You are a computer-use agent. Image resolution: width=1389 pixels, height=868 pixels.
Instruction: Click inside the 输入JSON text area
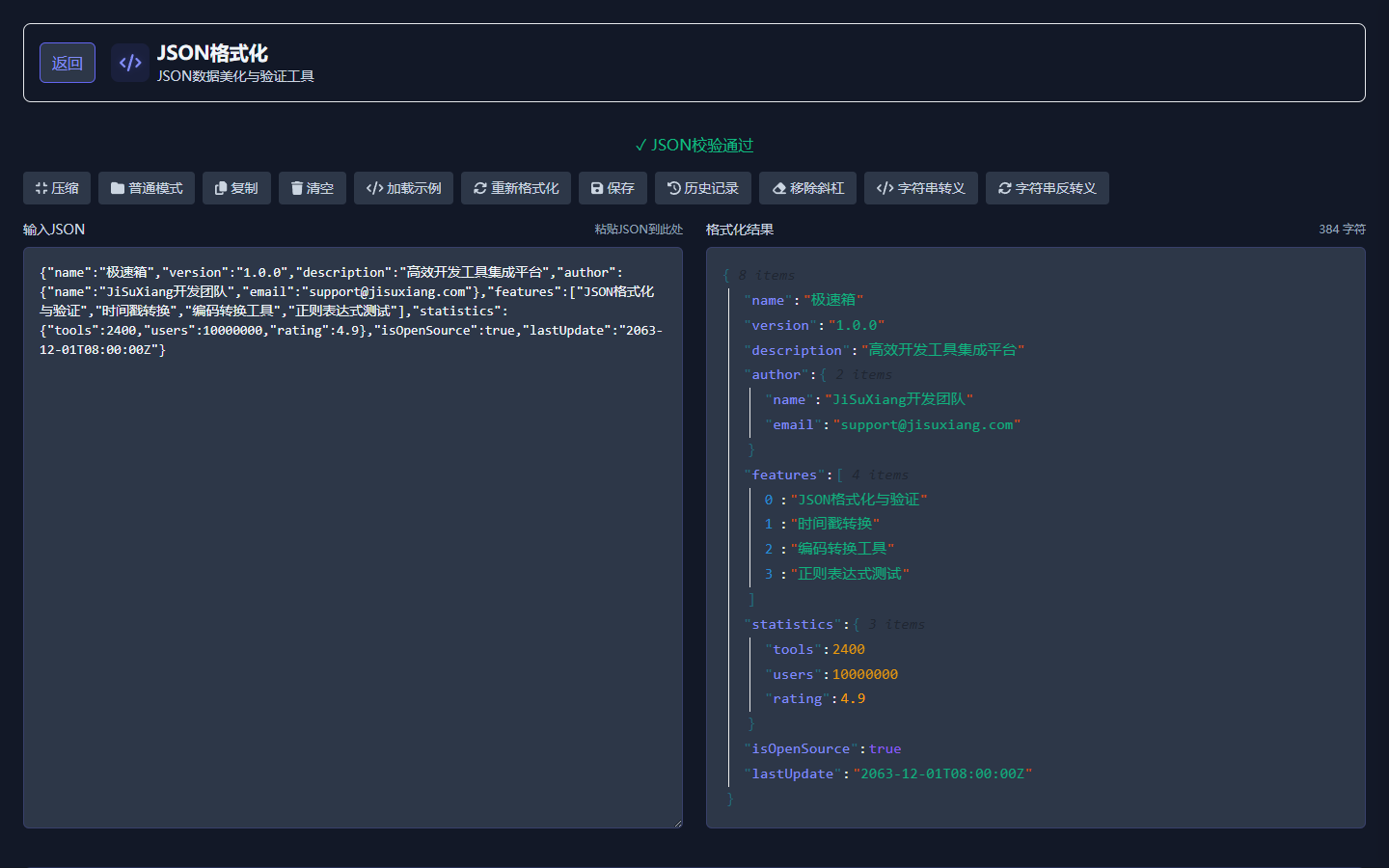353,537
